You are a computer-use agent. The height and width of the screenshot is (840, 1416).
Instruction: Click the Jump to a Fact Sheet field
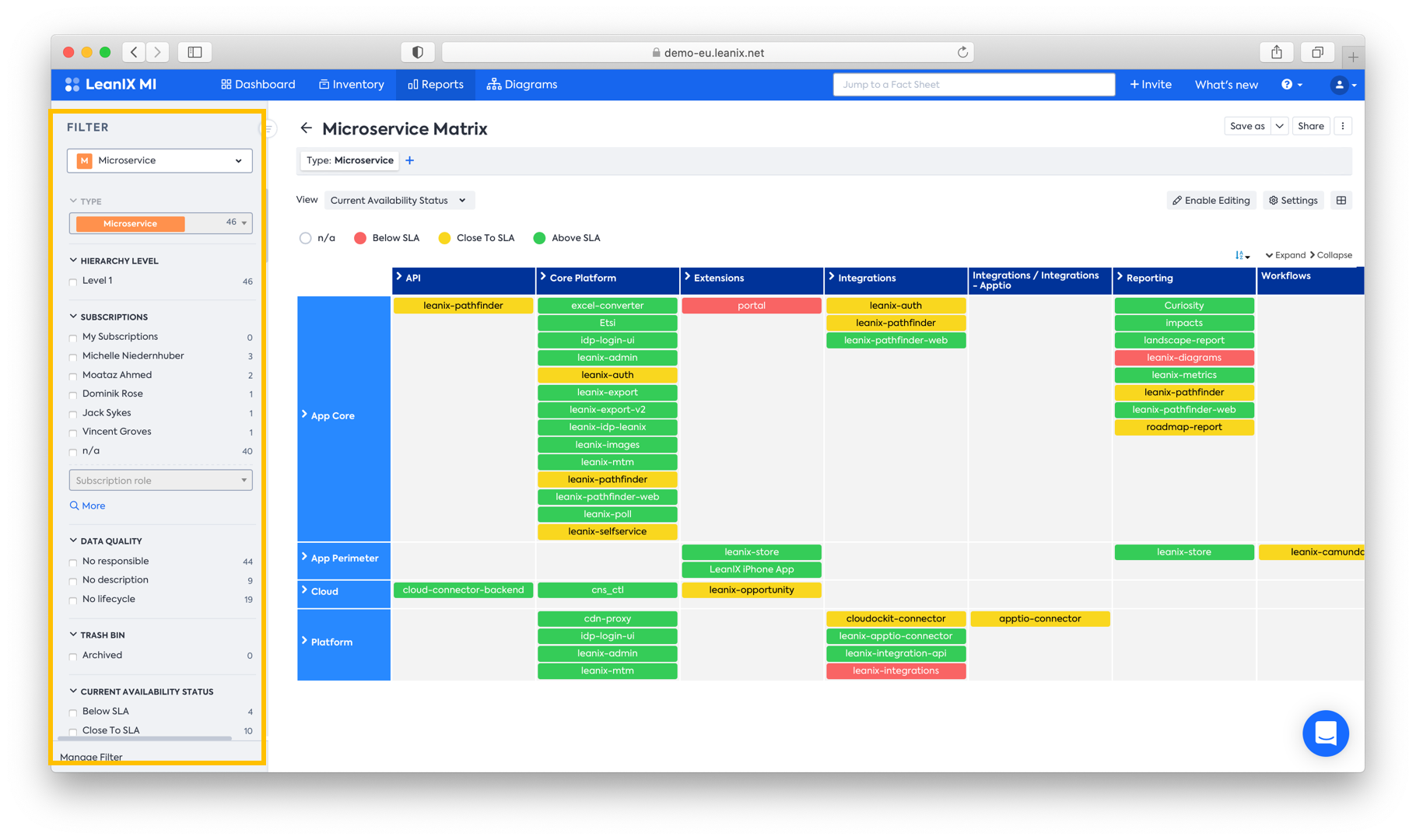[974, 84]
